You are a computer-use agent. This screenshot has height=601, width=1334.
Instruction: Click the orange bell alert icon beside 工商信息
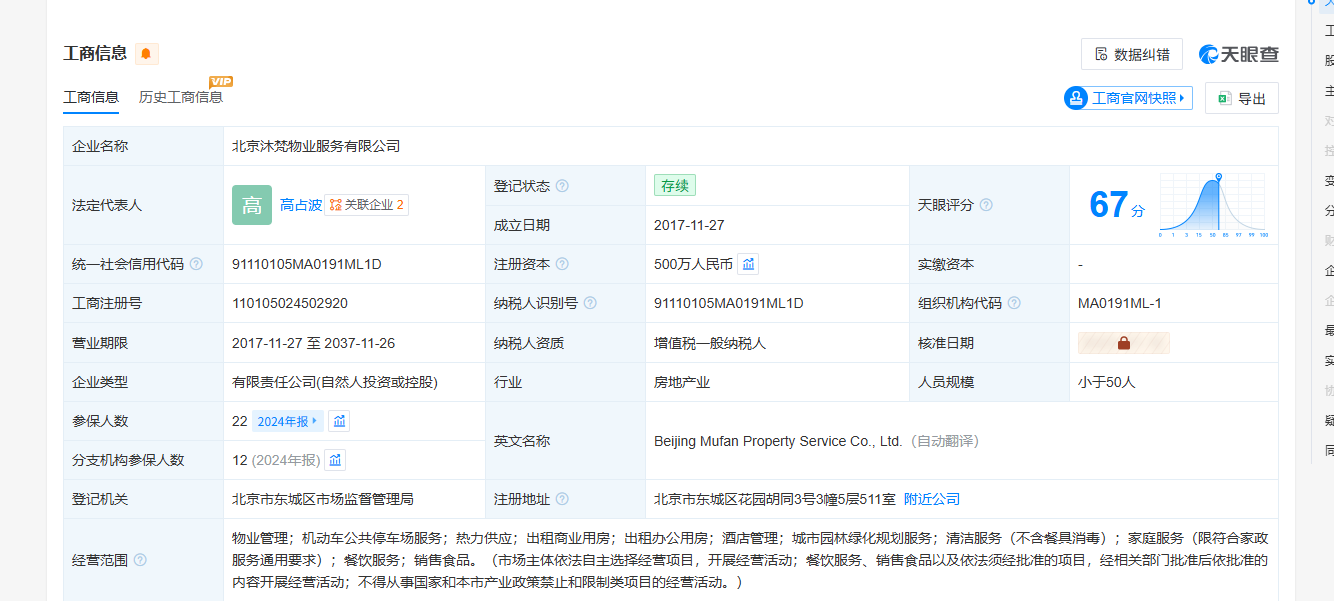tap(147, 54)
